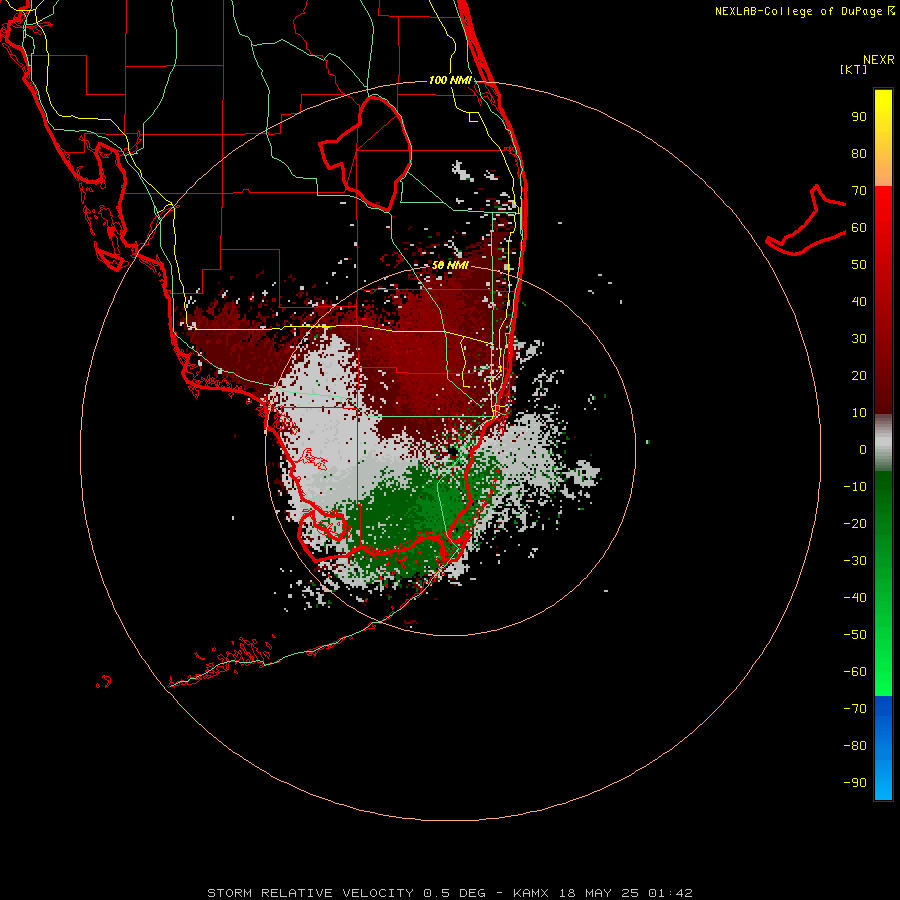Click the -10 knots scale label
This screenshot has width=900, height=900.
coord(855,487)
